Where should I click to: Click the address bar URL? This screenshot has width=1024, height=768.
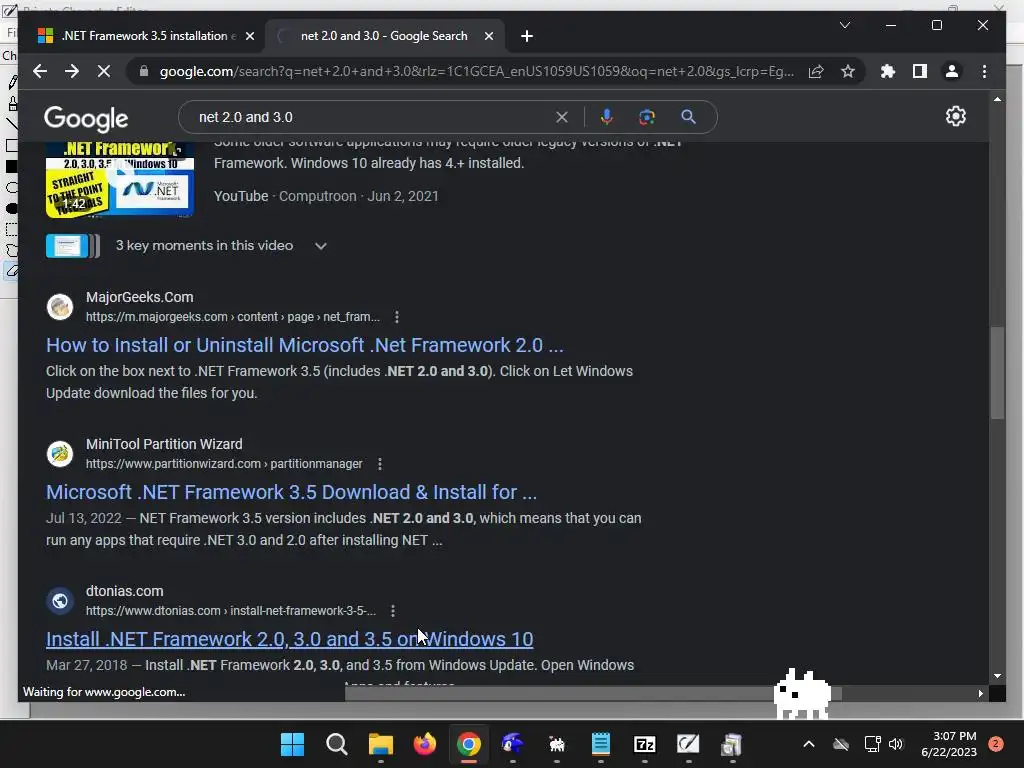point(477,71)
